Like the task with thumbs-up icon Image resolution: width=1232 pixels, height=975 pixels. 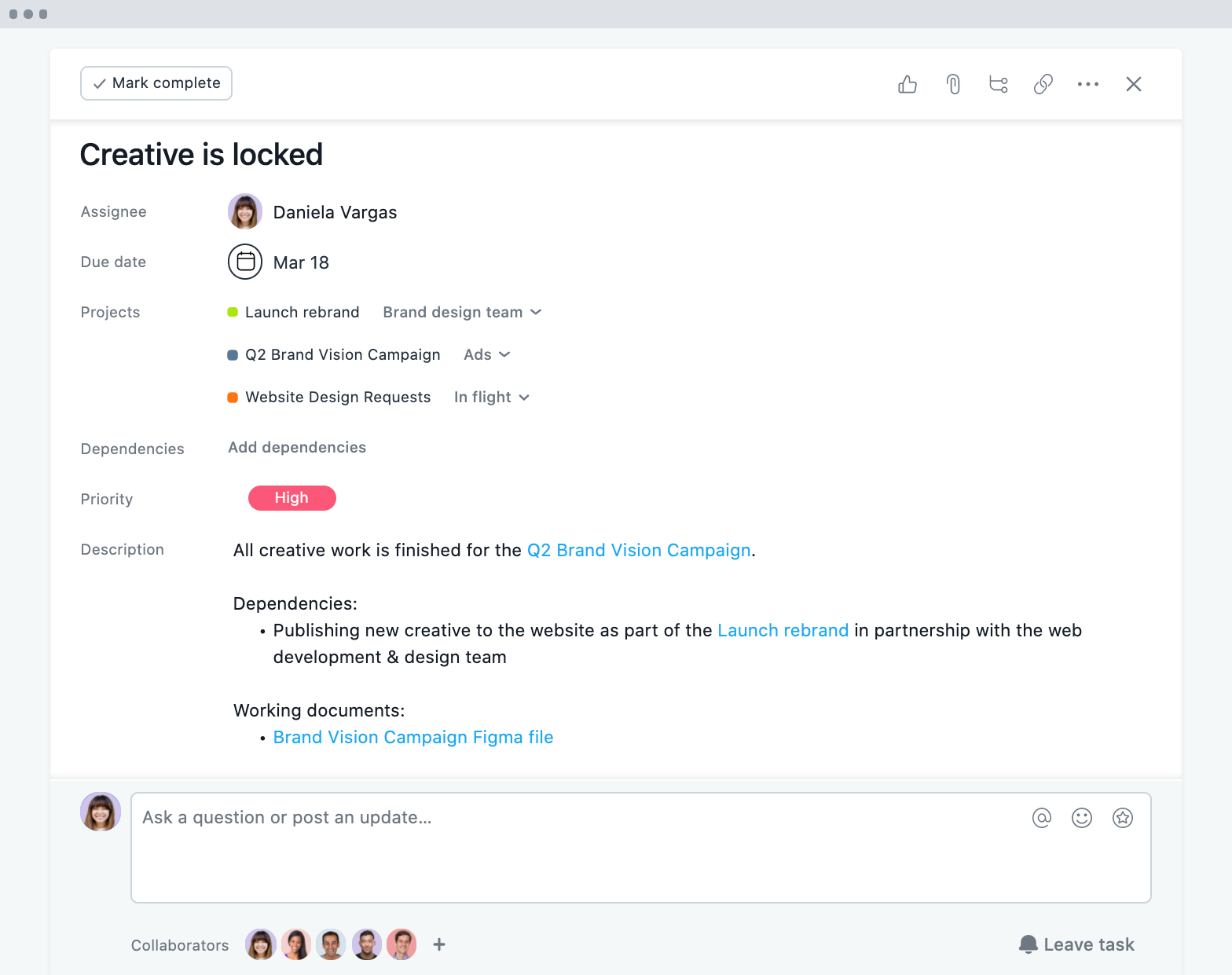907,84
